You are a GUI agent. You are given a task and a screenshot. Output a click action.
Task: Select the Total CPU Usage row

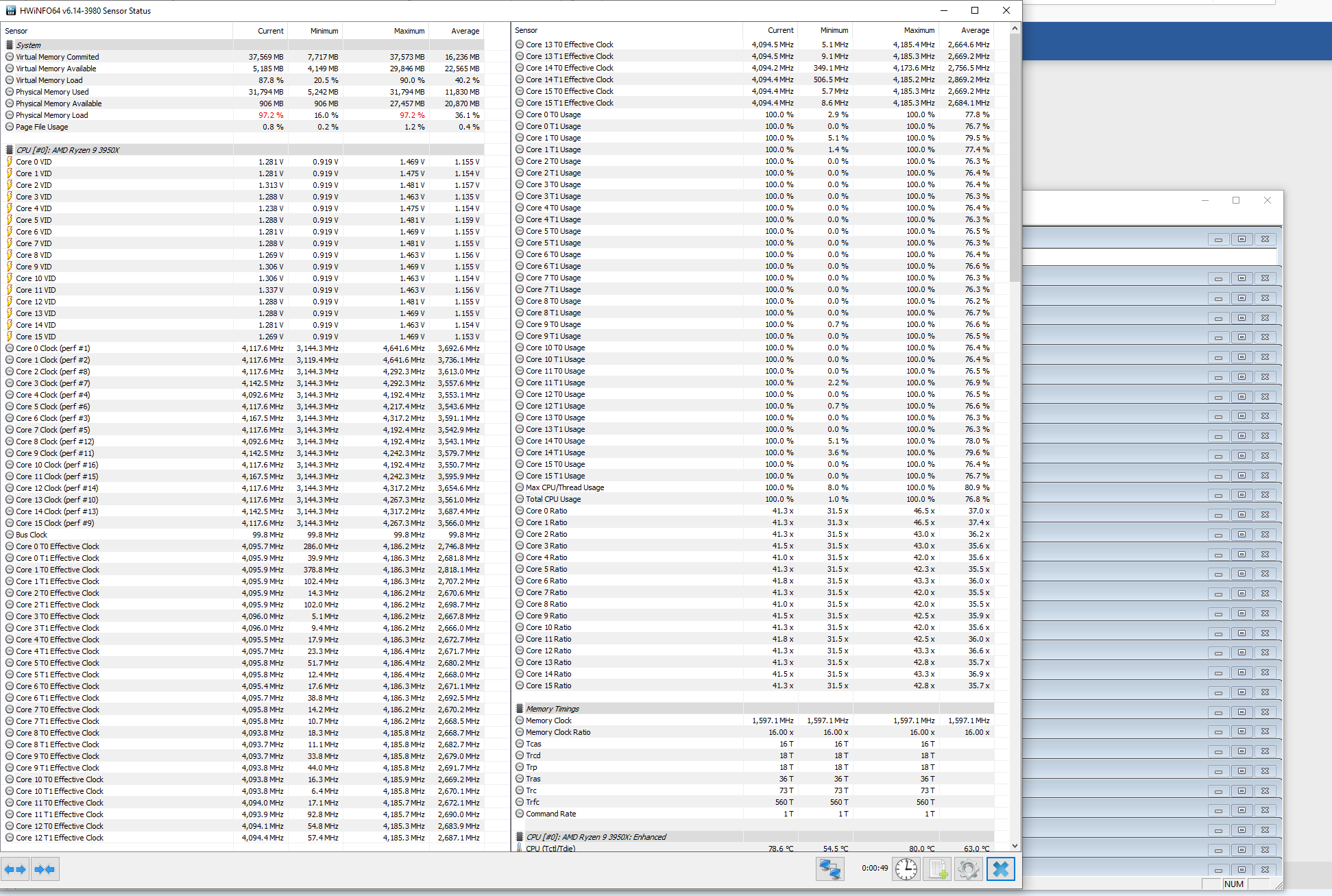tap(553, 499)
